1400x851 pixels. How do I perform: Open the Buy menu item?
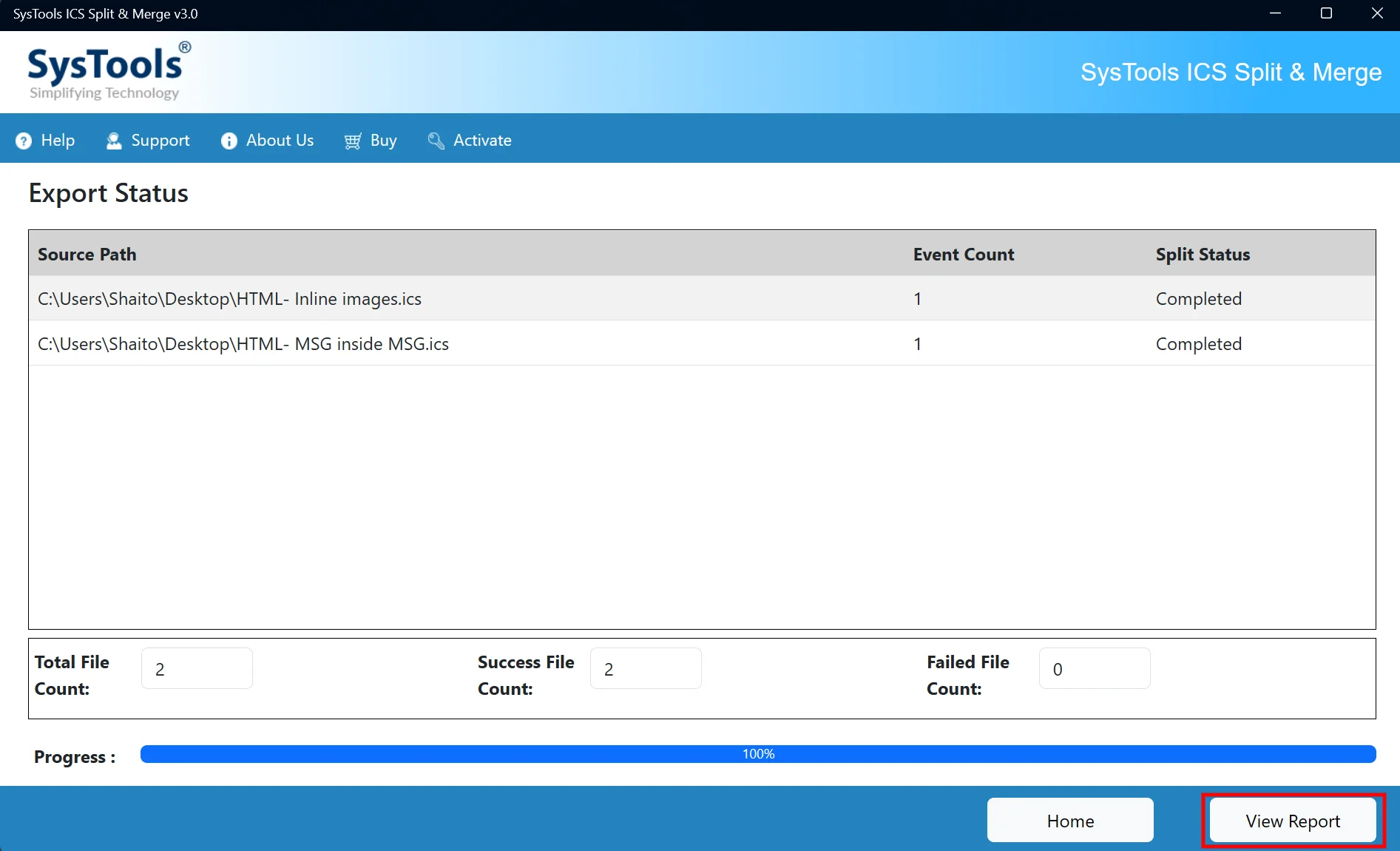(x=371, y=141)
